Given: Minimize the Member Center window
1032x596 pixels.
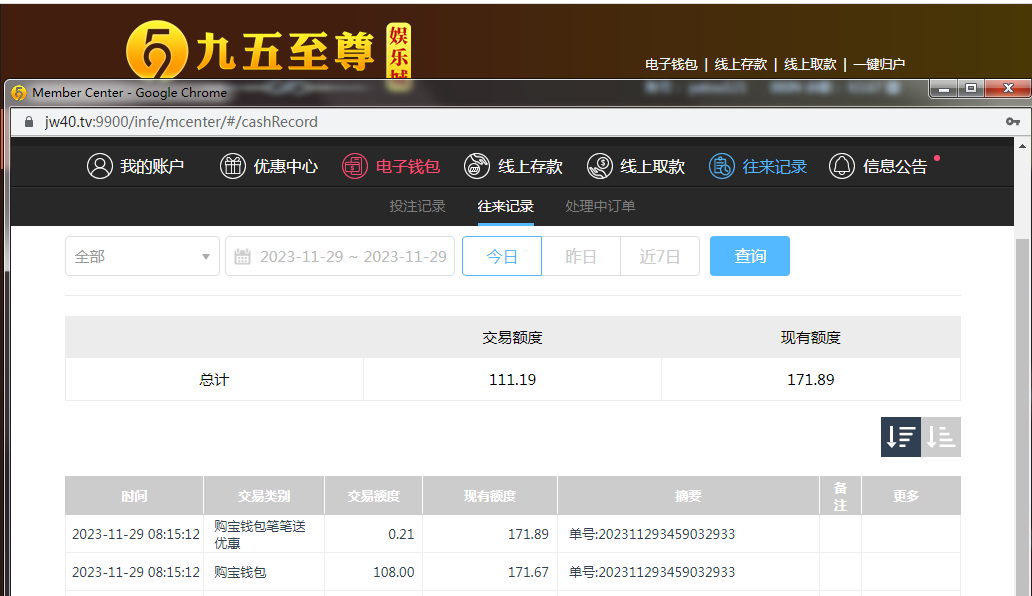Looking at the screenshot, I should pos(943,88).
